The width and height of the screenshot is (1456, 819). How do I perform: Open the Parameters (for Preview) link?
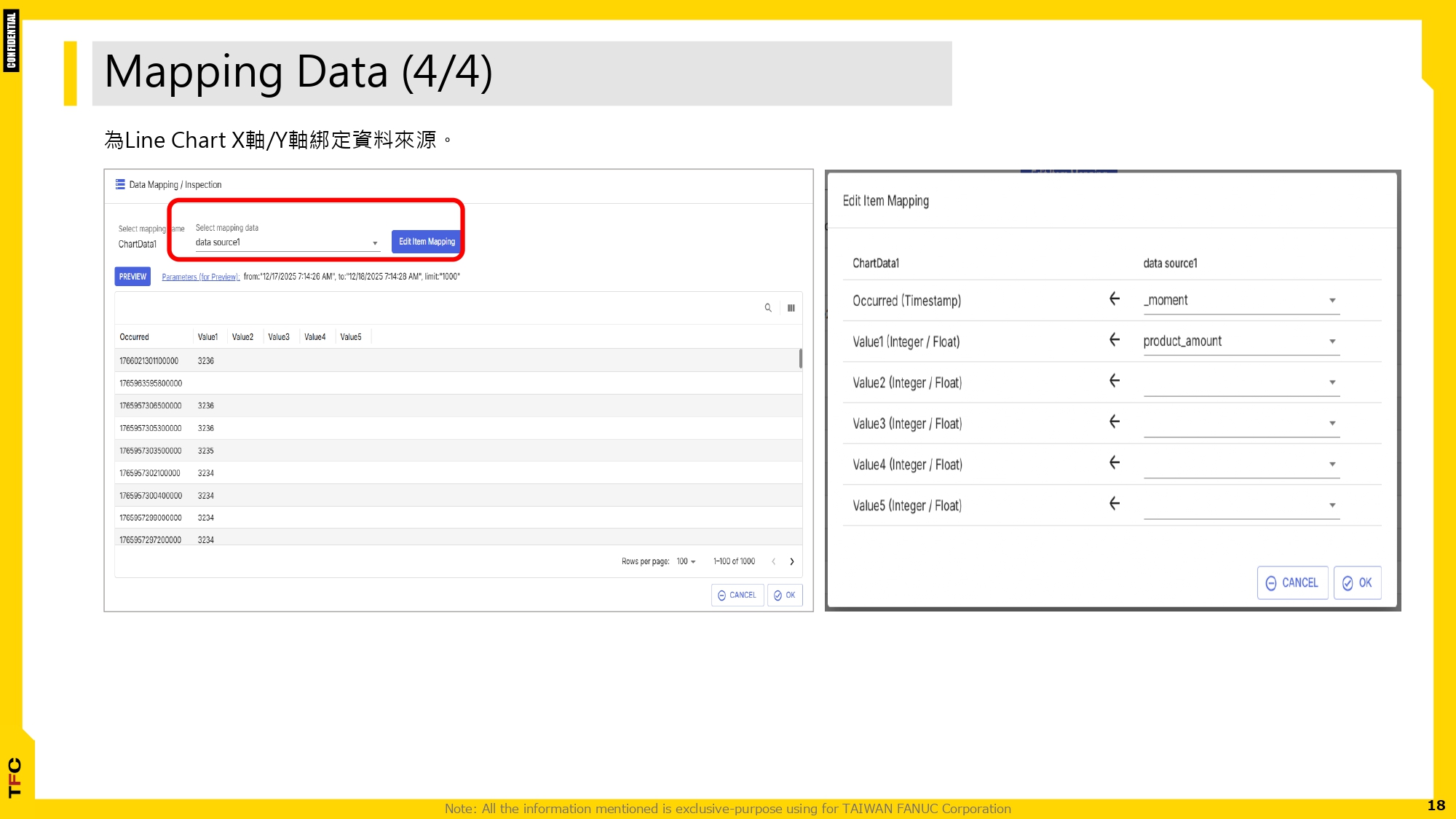201,277
